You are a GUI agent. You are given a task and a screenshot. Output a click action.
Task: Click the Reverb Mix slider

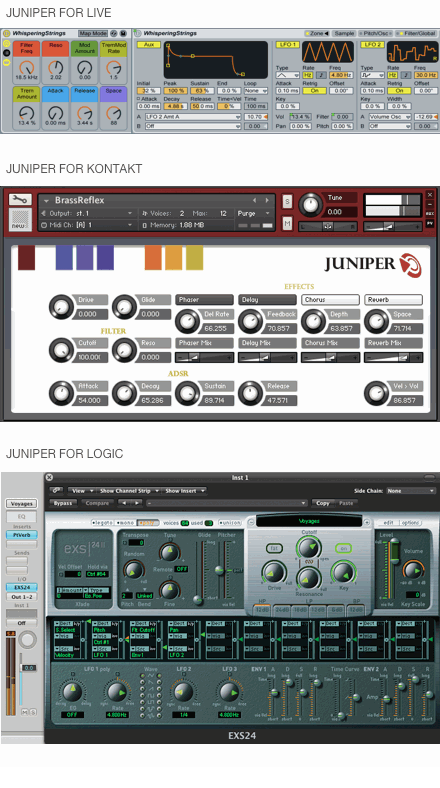click(x=393, y=357)
